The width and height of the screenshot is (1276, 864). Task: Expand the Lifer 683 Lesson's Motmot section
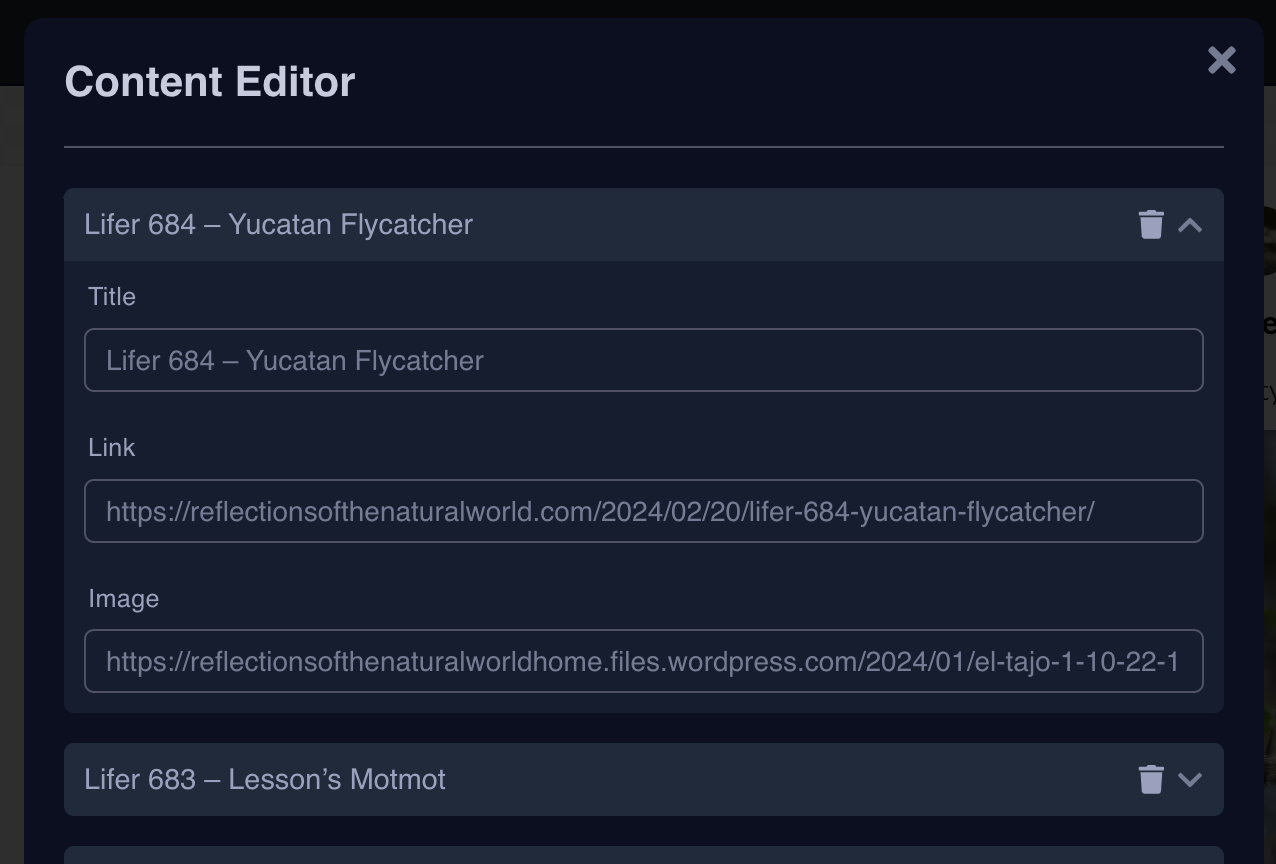click(x=1190, y=779)
